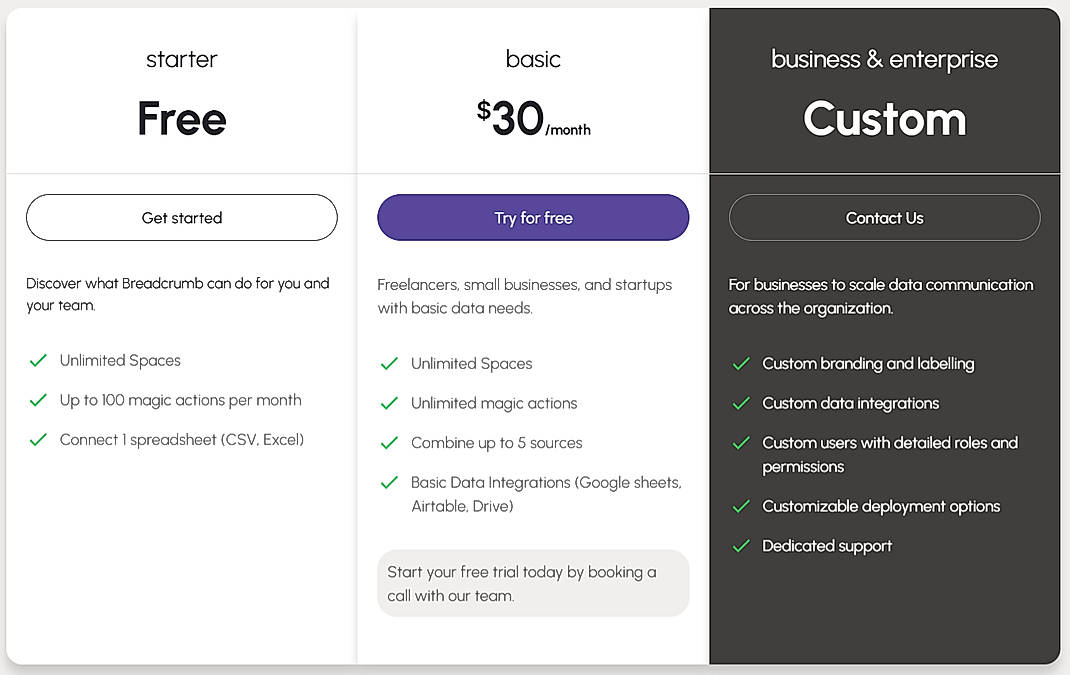The height and width of the screenshot is (675, 1070).
Task: Select the checkmark beside Basic Data Integrations
Action: 389,483
